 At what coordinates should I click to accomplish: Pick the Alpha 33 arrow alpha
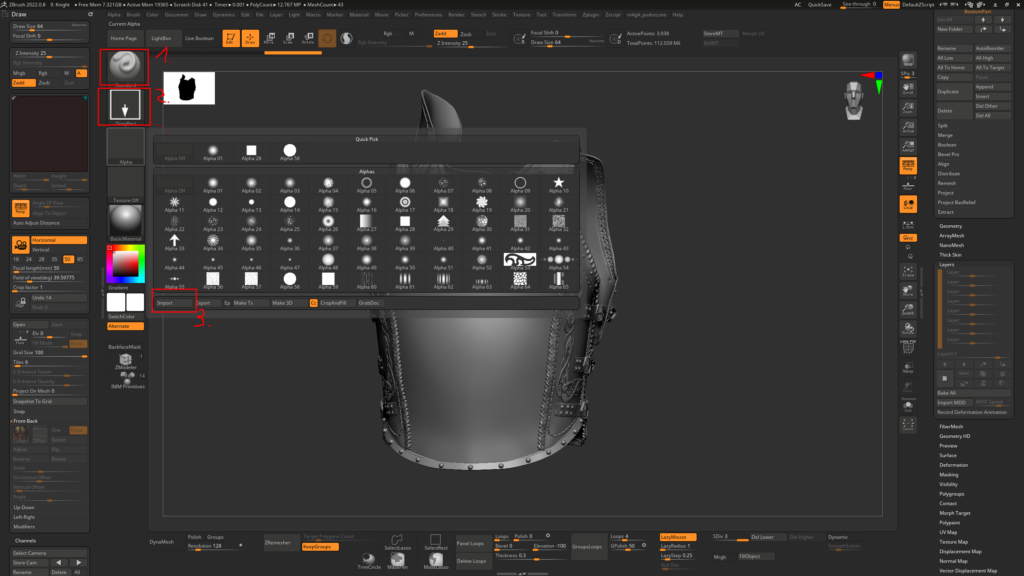coord(175,242)
